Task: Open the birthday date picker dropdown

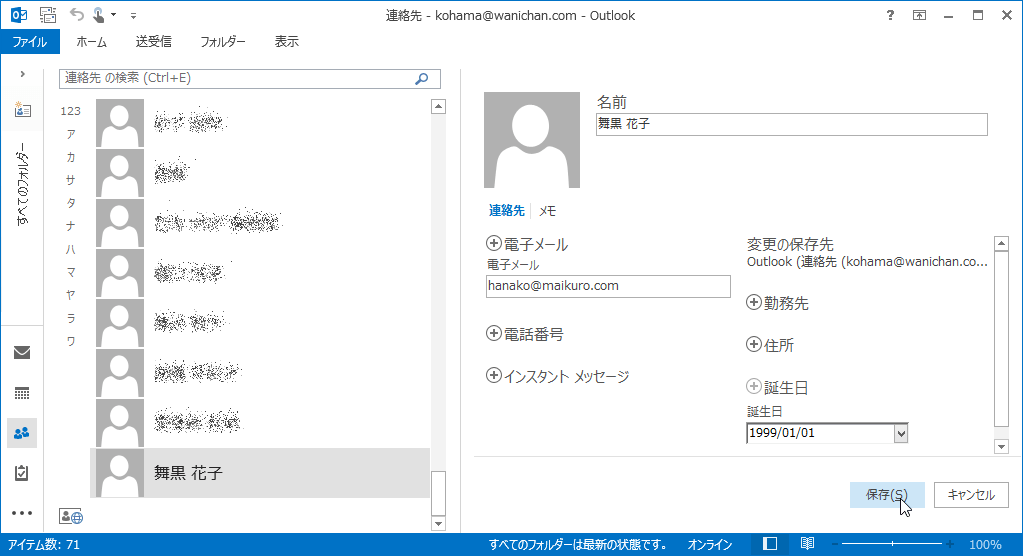Action: [x=900, y=433]
